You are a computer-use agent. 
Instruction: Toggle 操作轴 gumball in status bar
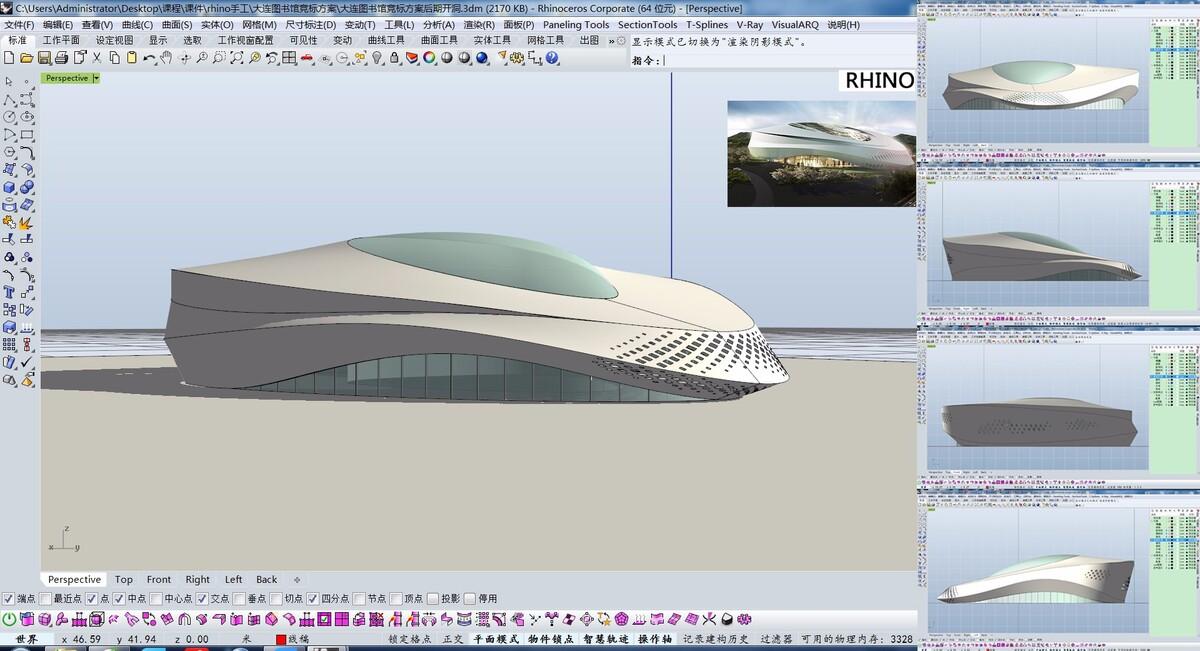click(655, 639)
